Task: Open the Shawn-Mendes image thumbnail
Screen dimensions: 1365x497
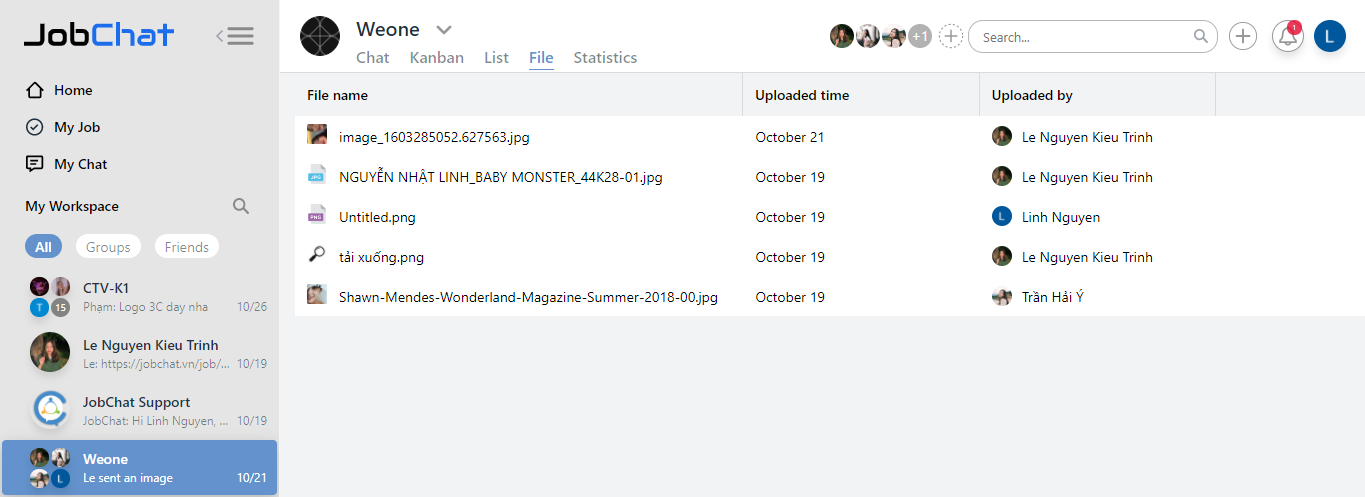Action: click(317, 296)
